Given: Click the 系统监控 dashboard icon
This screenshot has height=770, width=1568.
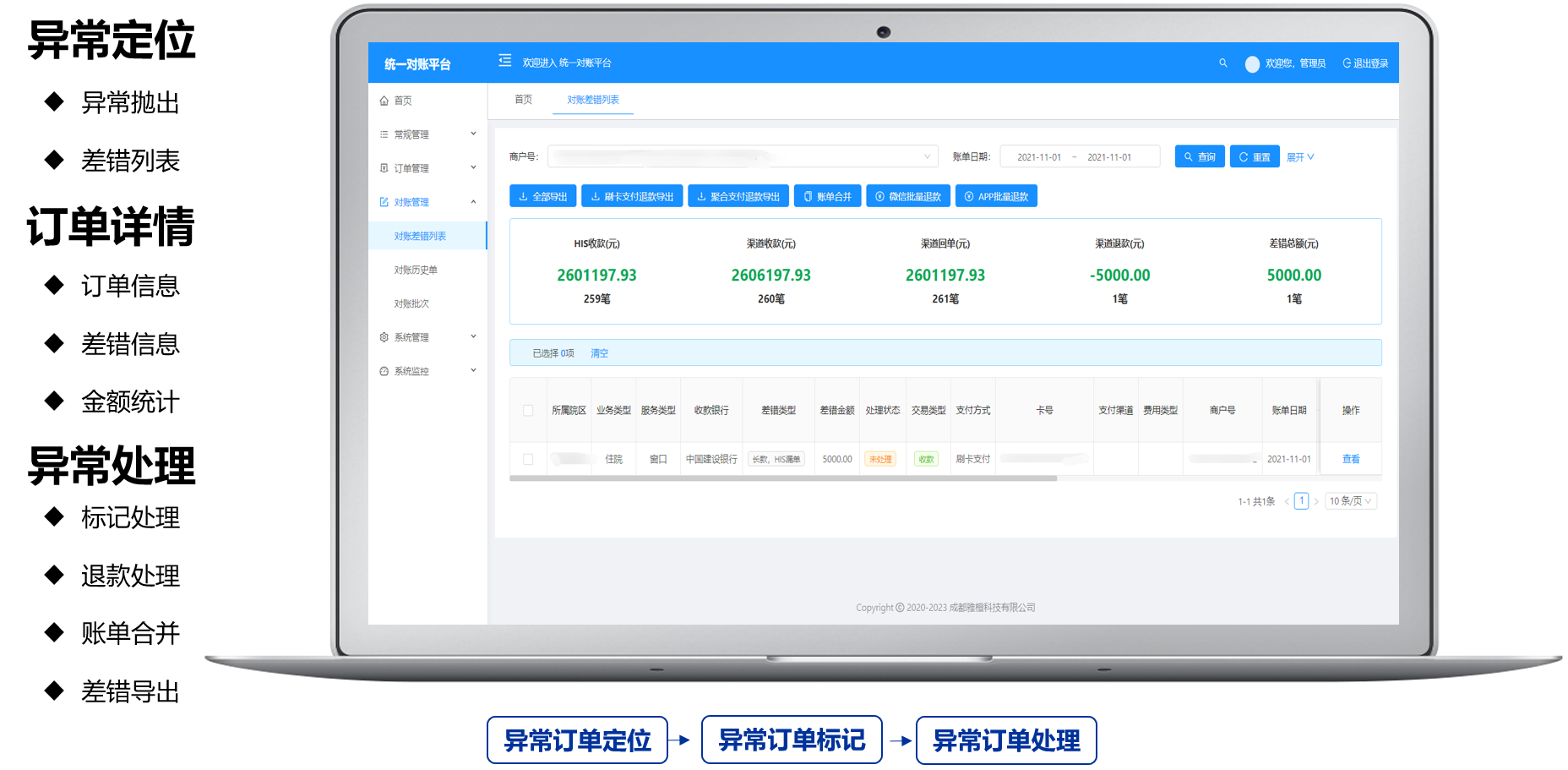Looking at the screenshot, I should click(x=384, y=371).
